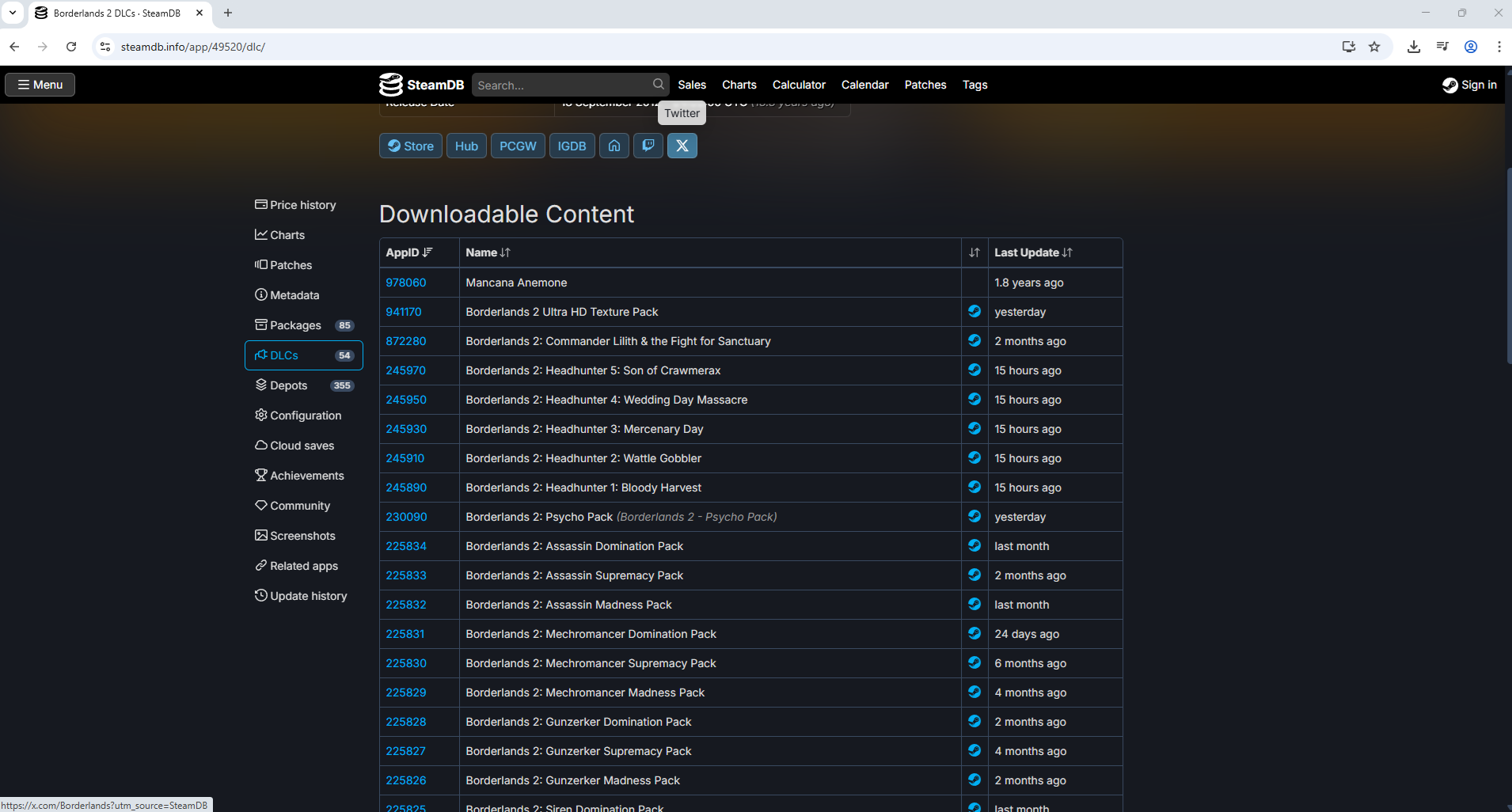Open a new browser tab
The image size is (1512, 812).
pos(228,13)
